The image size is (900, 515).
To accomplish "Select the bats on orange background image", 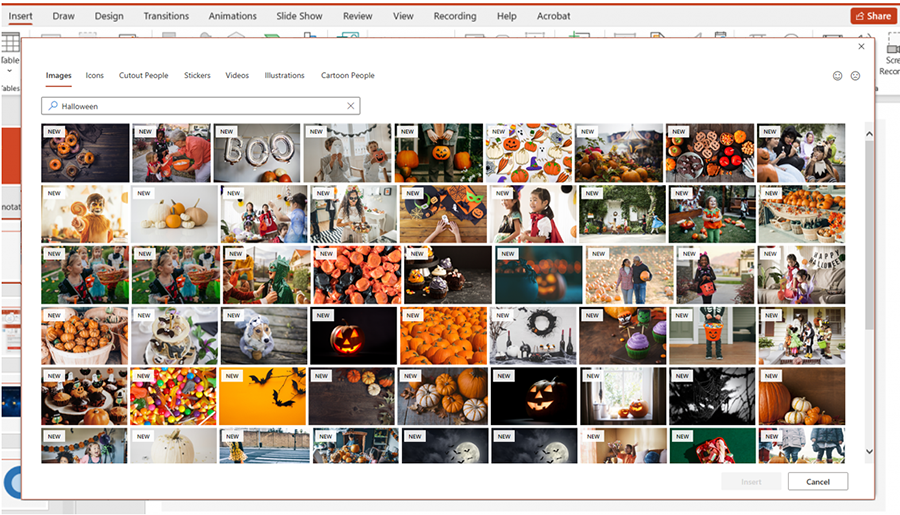I will (x=262, y=396).
